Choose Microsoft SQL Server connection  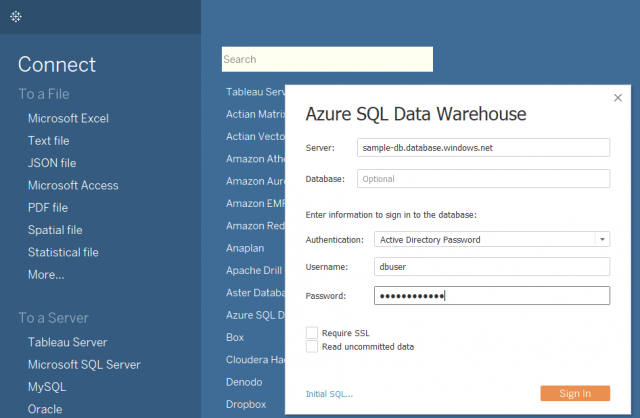[x=84, y=365]
